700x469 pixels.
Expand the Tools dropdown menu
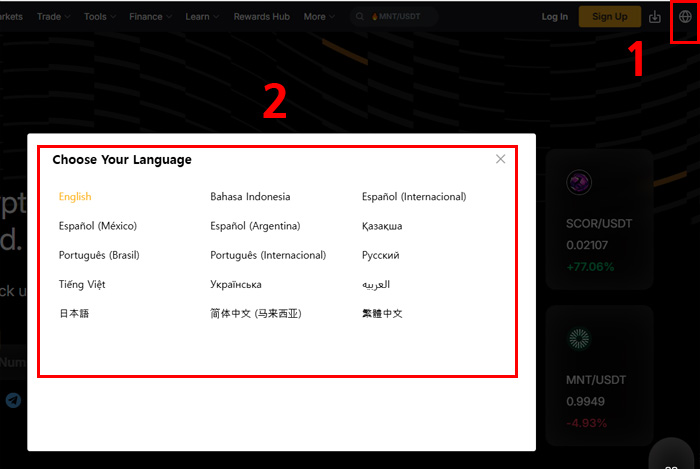click(100, 17)
